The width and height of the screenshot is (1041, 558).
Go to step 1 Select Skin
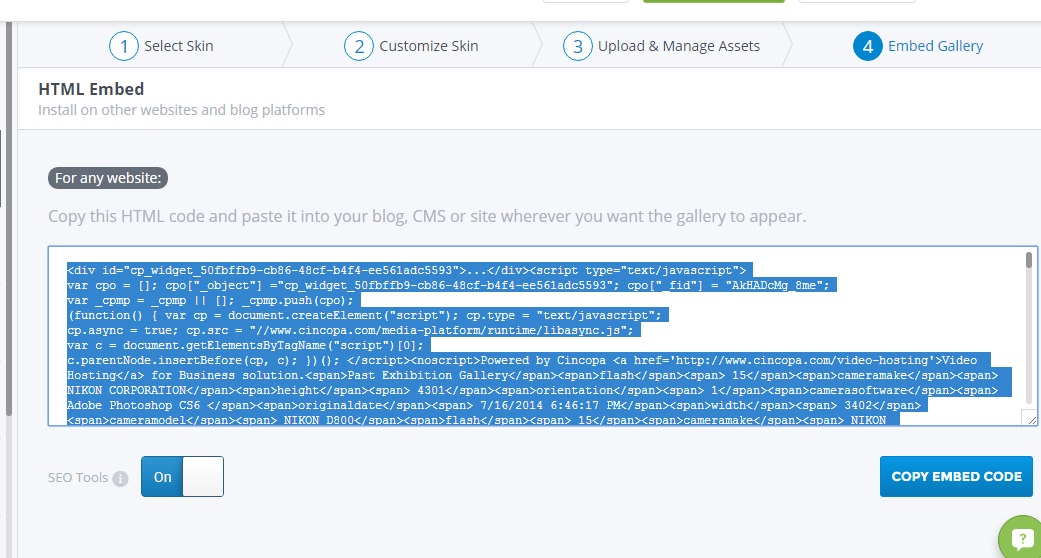161,46
